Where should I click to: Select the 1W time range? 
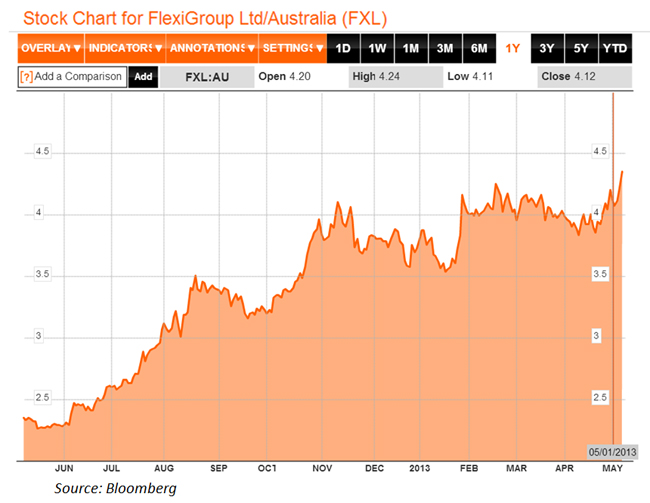tap(377, 48)
